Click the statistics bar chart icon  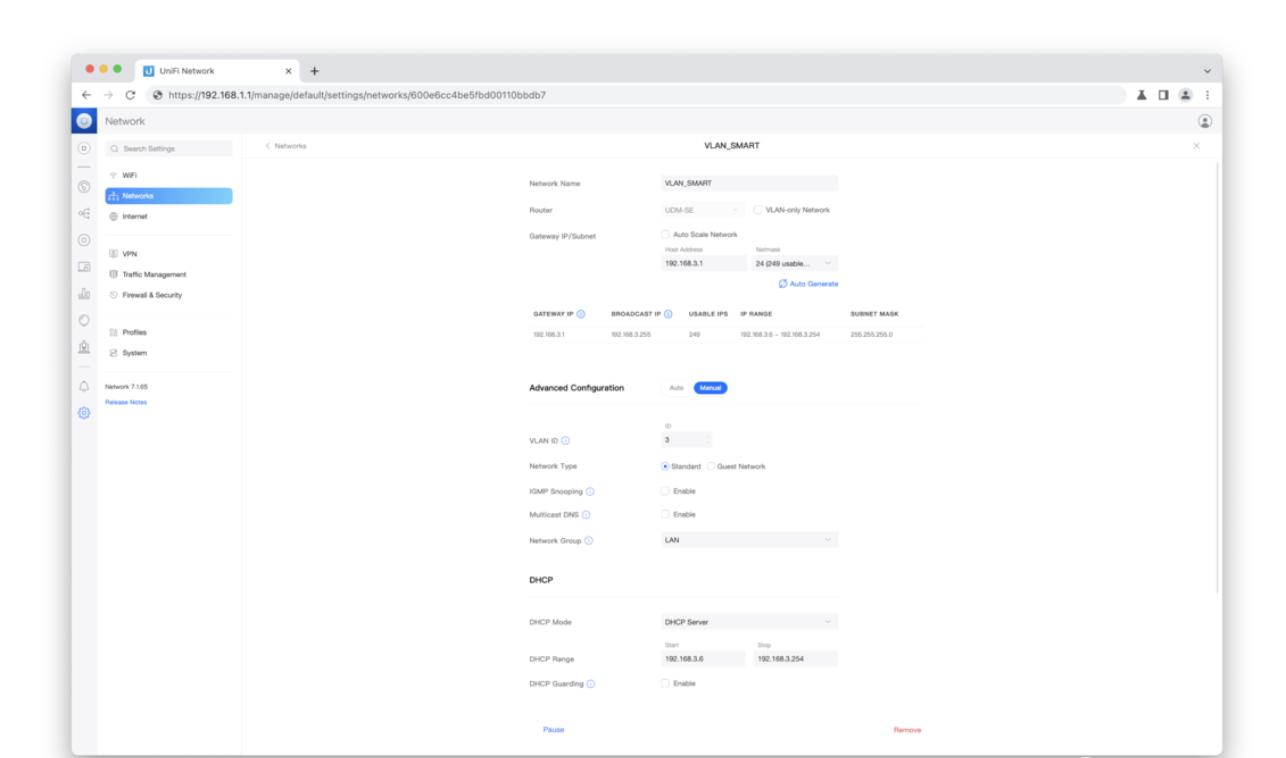point(84,294)
